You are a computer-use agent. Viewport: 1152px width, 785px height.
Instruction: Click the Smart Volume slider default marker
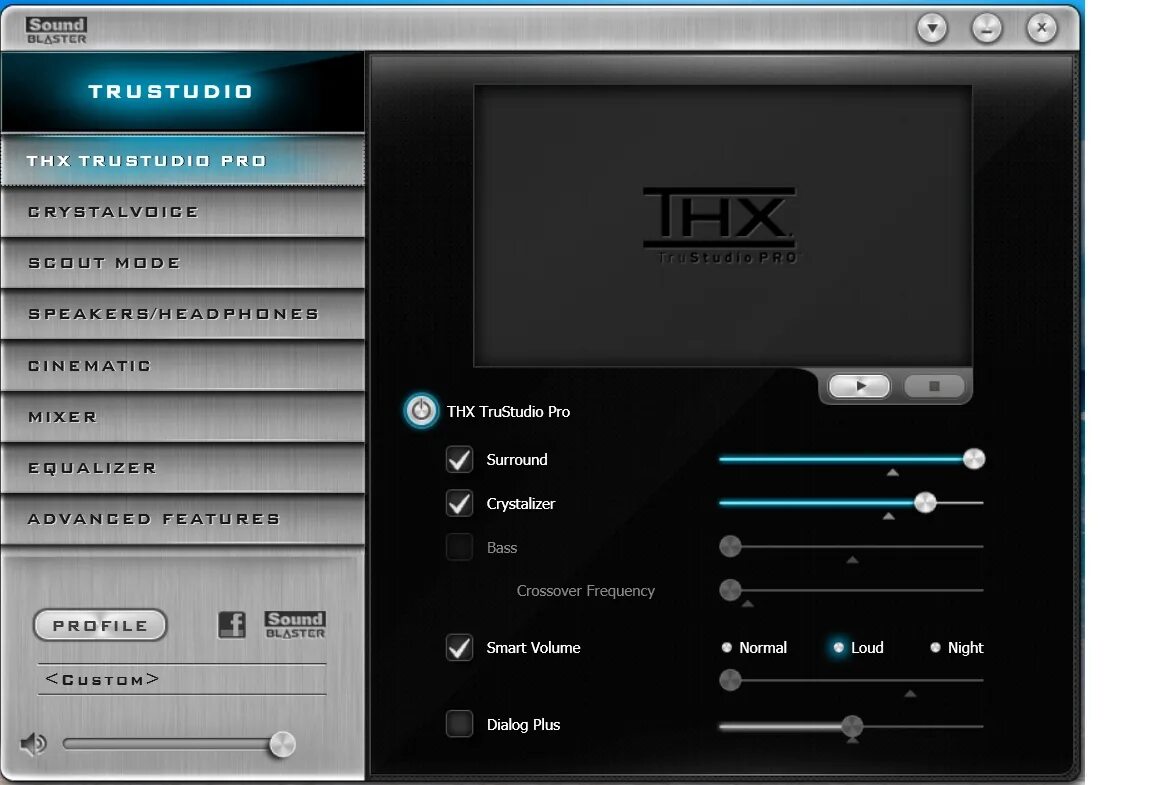[910, 694]
